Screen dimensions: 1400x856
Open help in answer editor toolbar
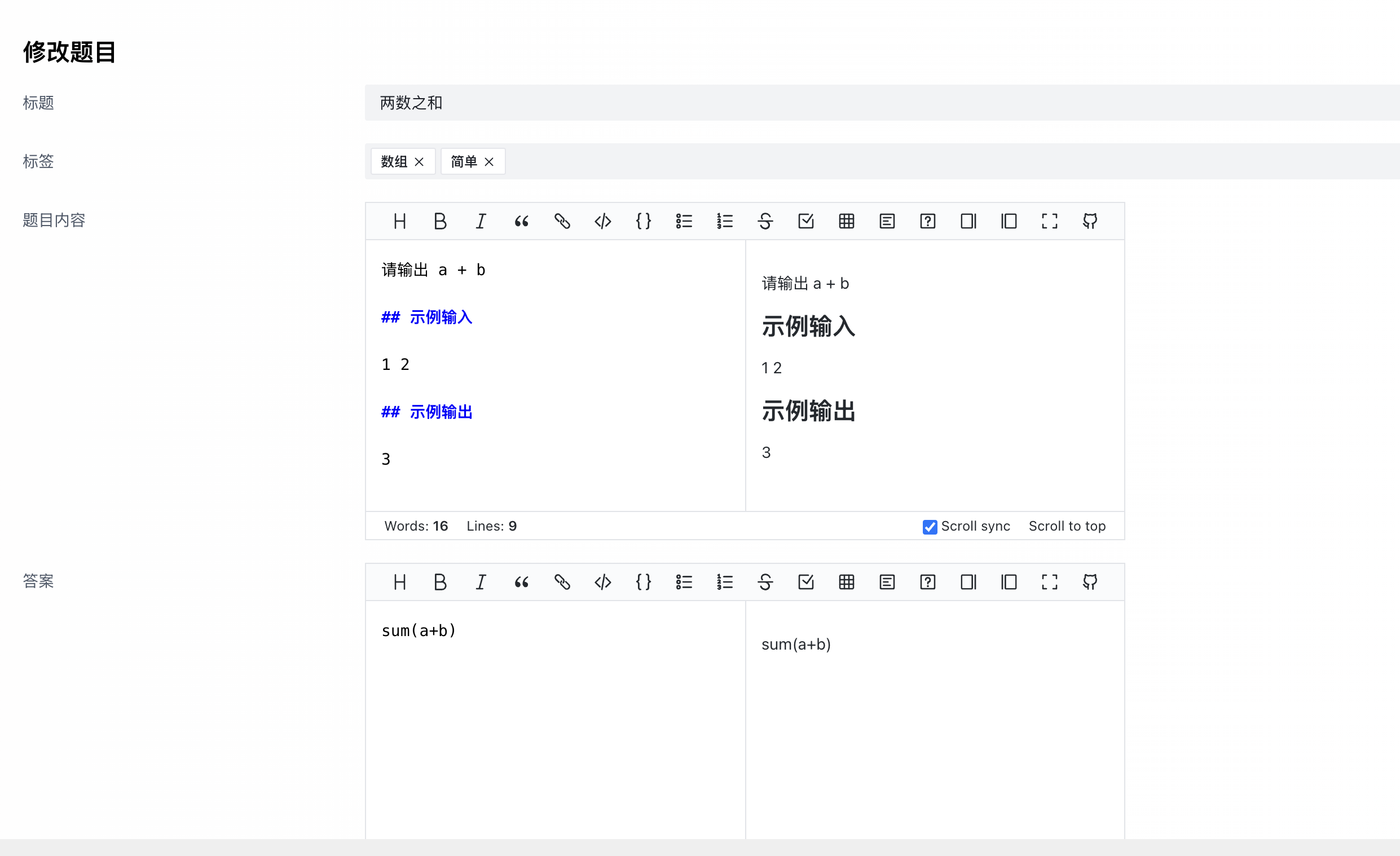coord(927,581)
